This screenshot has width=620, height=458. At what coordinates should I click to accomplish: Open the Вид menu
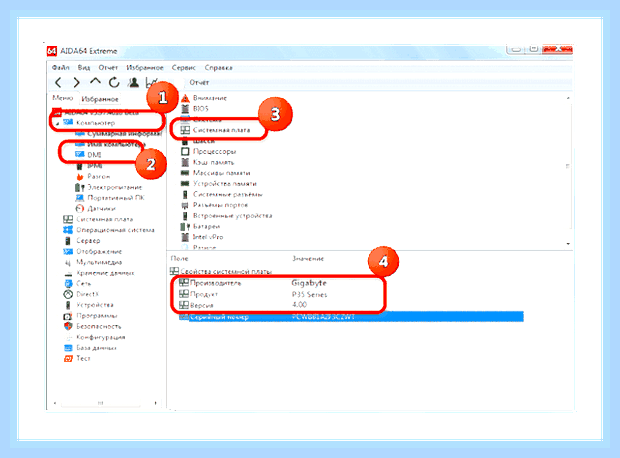click(84, 68)
